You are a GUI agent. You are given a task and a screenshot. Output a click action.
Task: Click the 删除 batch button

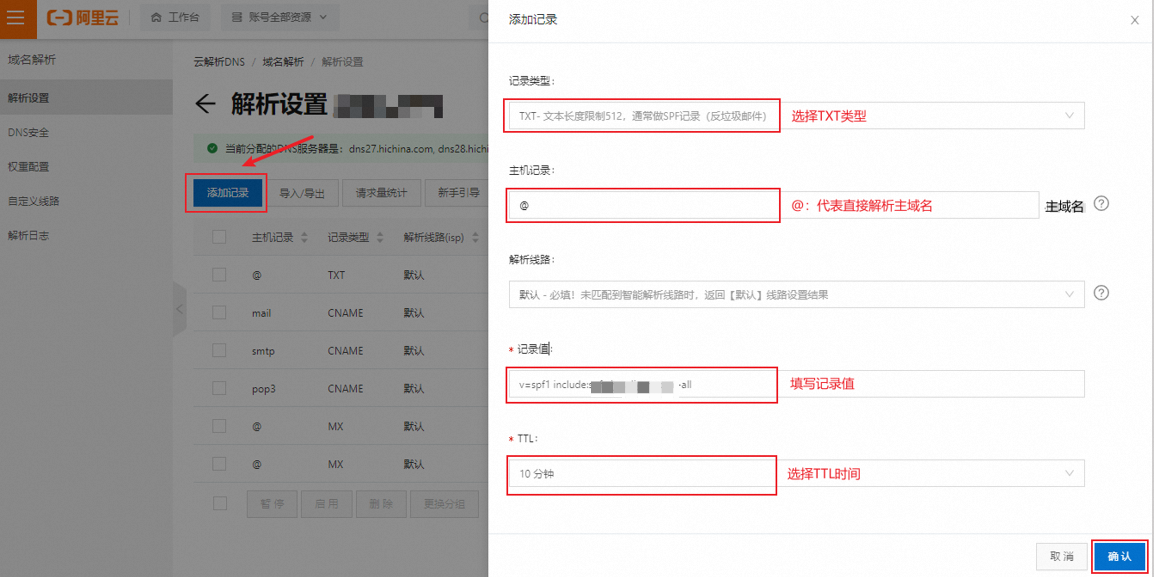click(380, 504)
